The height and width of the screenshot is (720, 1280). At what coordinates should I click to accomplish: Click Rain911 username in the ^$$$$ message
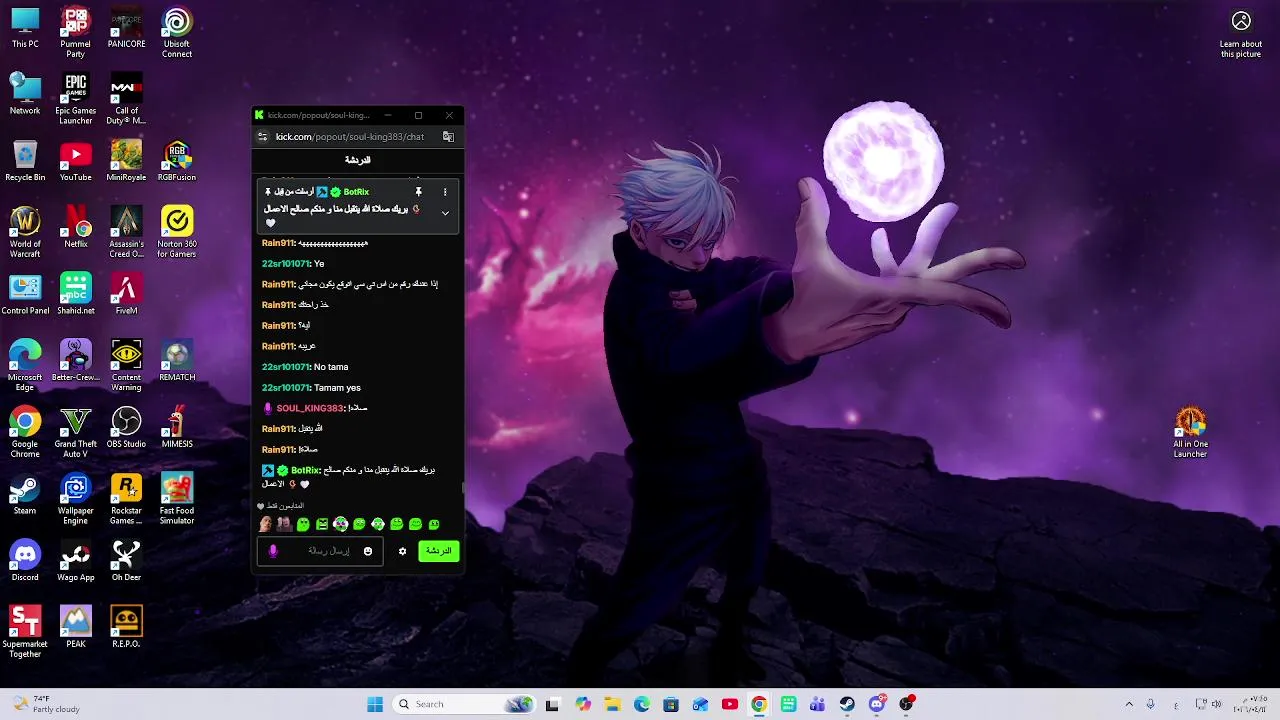[x=278, y=243]
